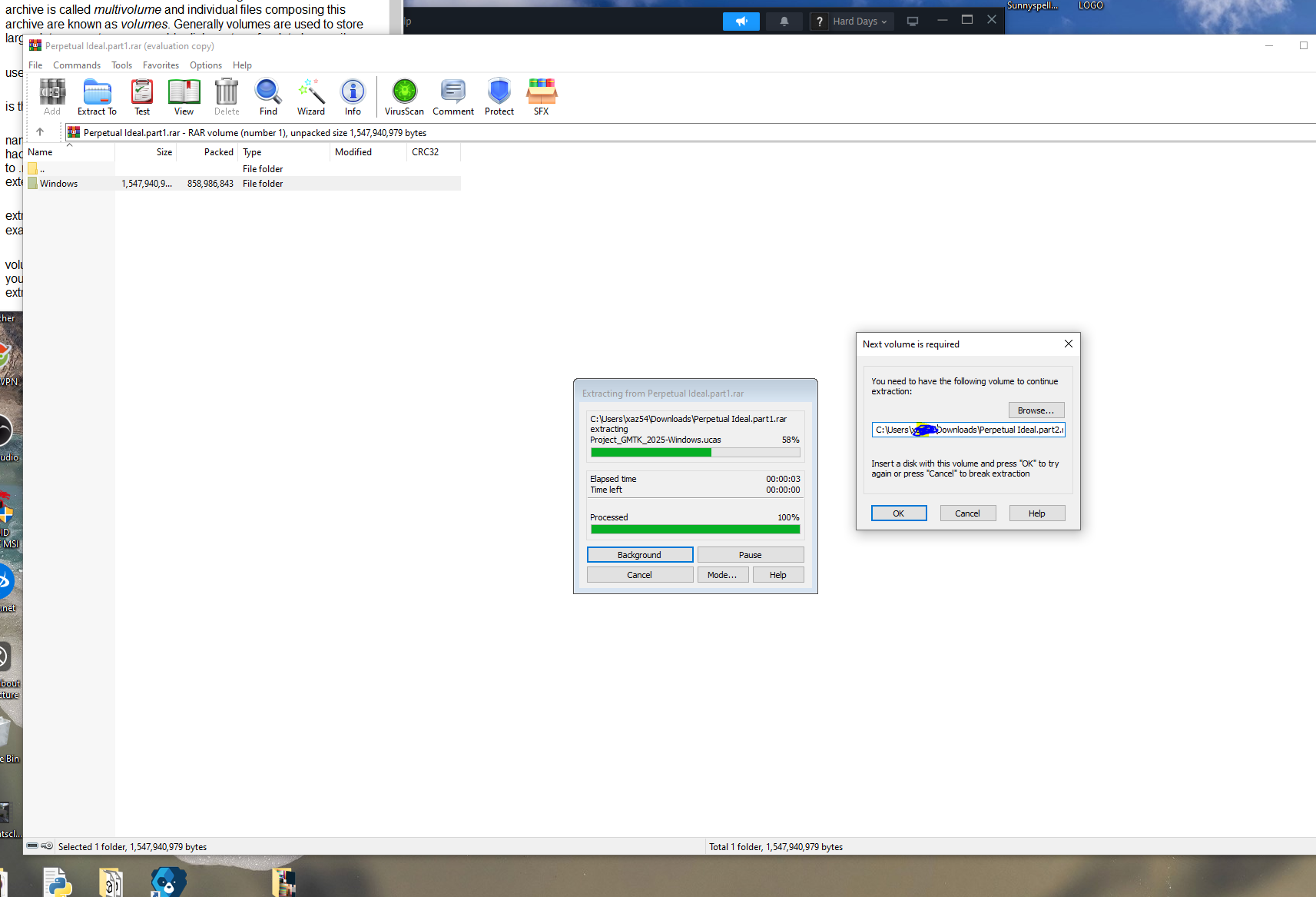The width and height of the screenshot is (1316, 897).
Task: Convert archive with the SFX tool
Action: 542,97
